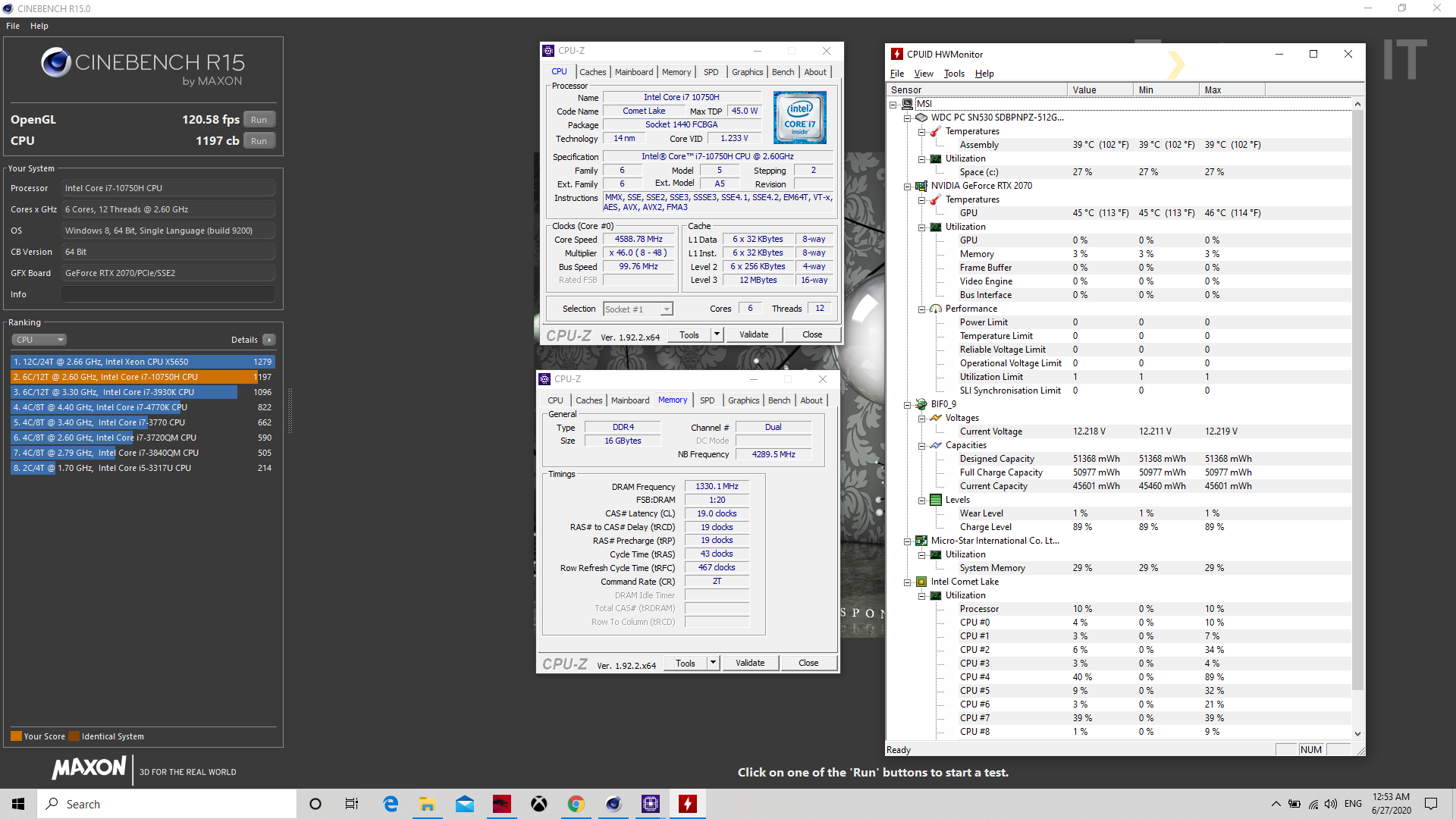This screenshot has width=1456, height=819.
Task: Run the CPU benchmark test
Action: pyautogui.click(x=259, y=141)
